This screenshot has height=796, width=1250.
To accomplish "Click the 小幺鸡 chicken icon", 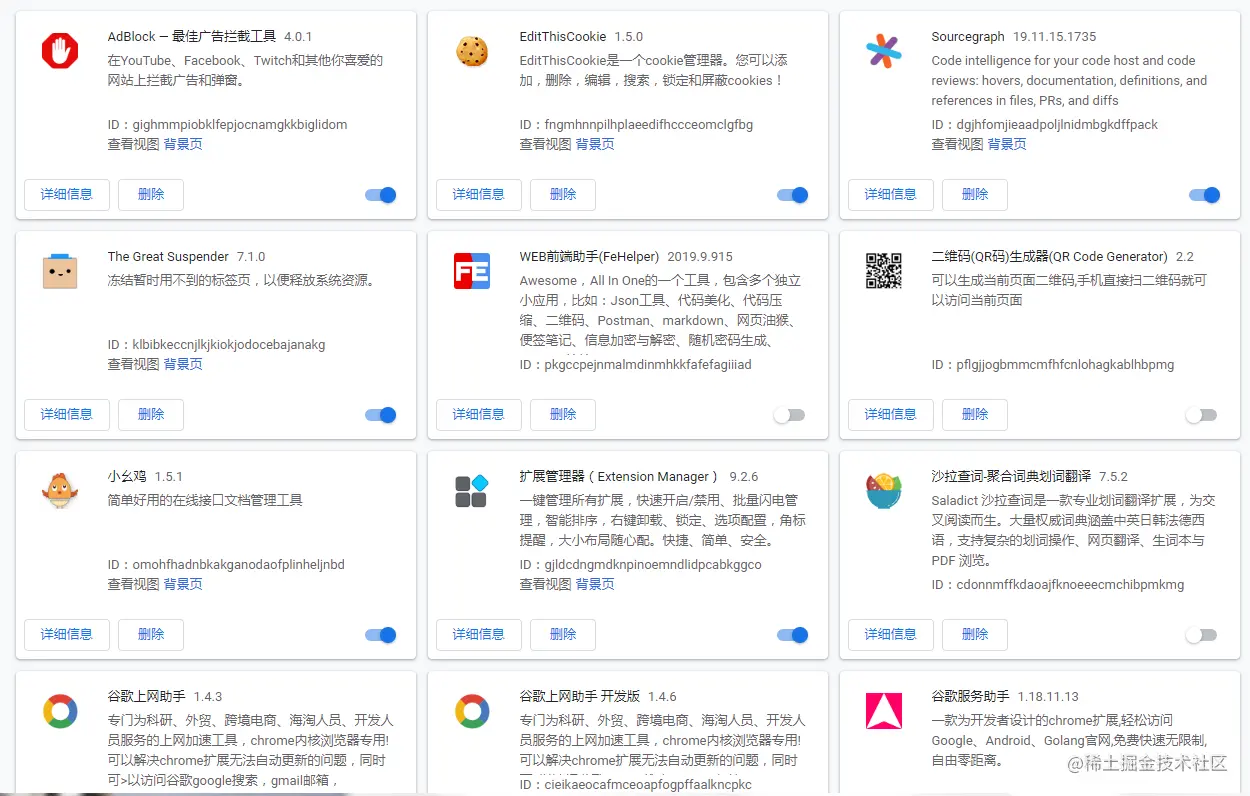I will click(60, 491).
